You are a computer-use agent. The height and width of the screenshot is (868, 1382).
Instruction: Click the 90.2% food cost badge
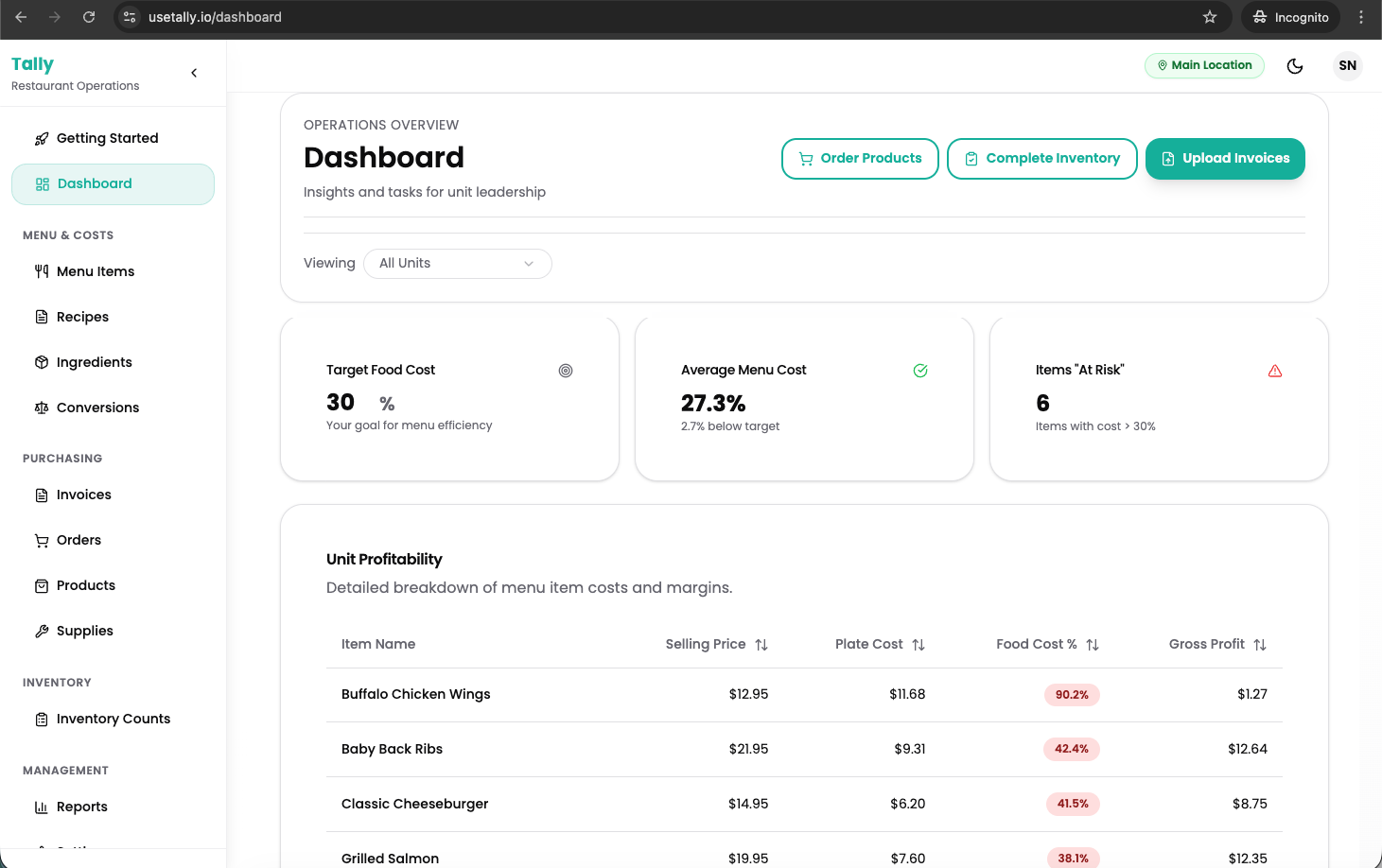pyautogui.click(x=1072, y=695)
